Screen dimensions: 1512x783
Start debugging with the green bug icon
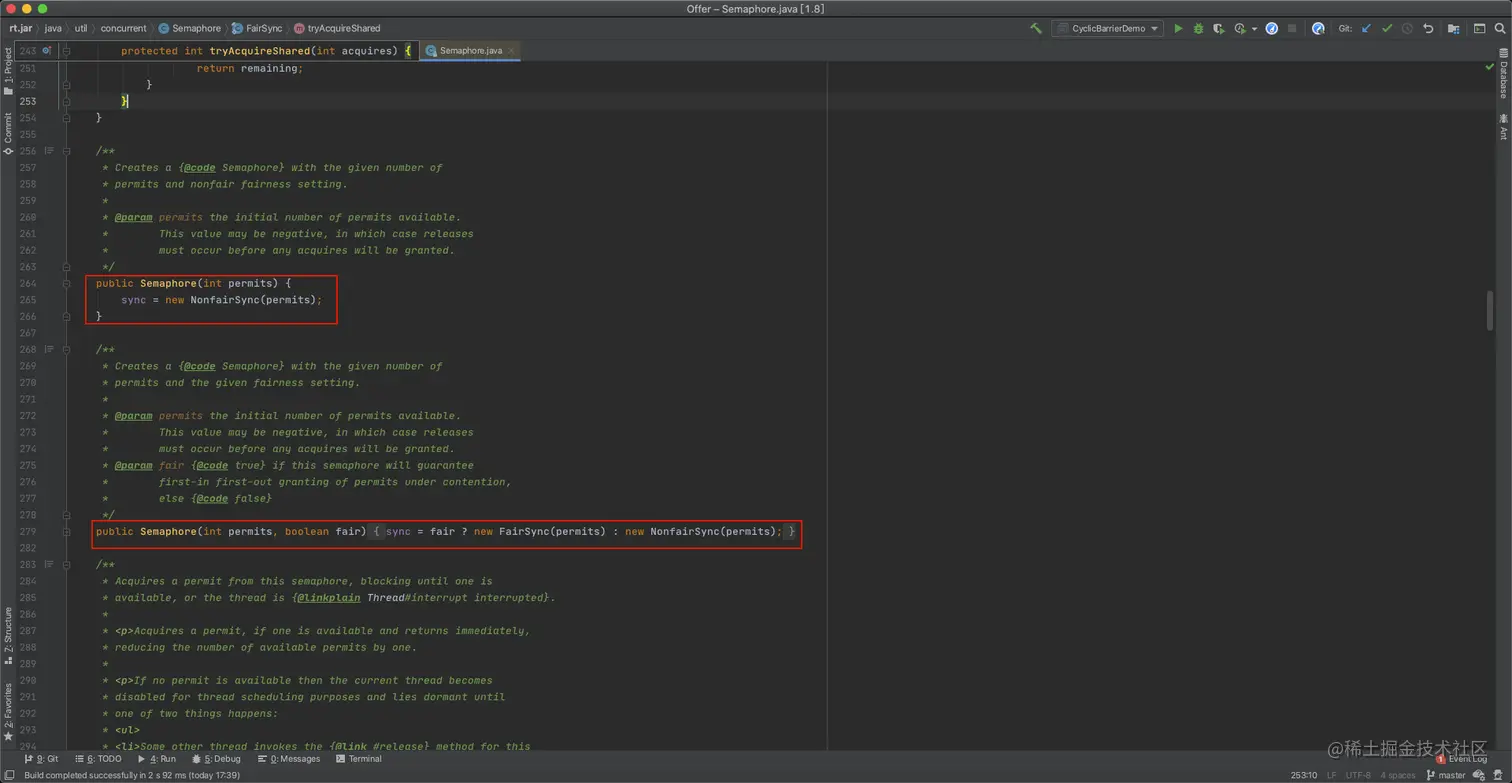pyautogui.click(x=1198, y=29)
